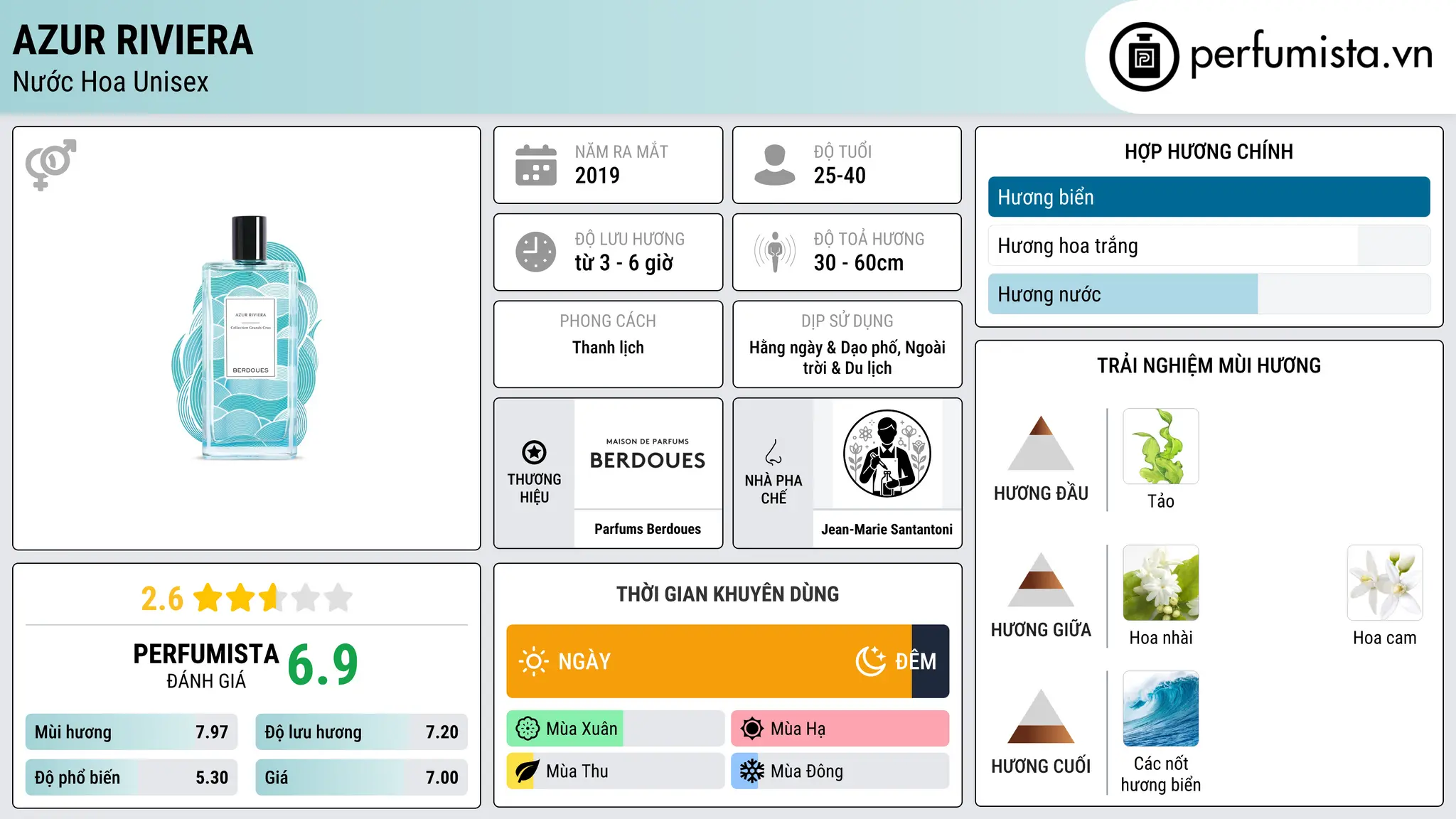The height and width of the screenshot is (819, 1456).
Task: Click the AZUR RIVIERA title
Action: pos(133,41)
